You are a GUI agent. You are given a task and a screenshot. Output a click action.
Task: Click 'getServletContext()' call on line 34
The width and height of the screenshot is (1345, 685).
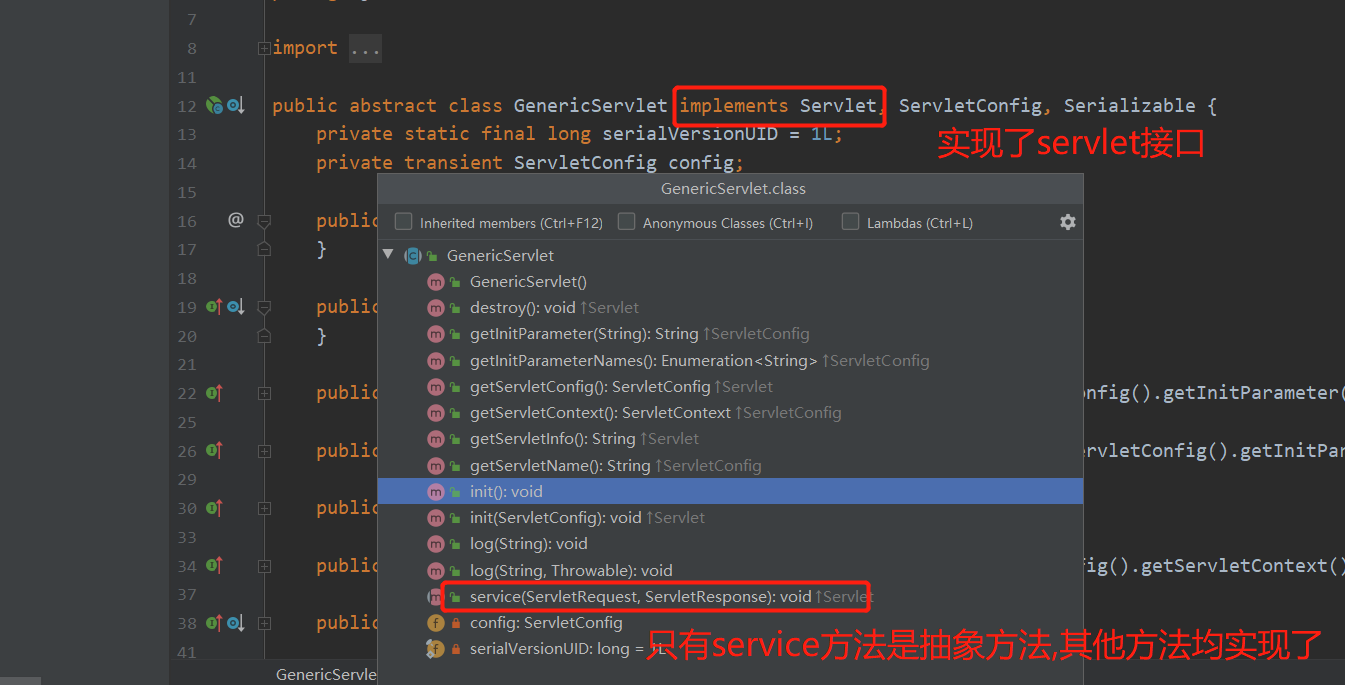1244,565
